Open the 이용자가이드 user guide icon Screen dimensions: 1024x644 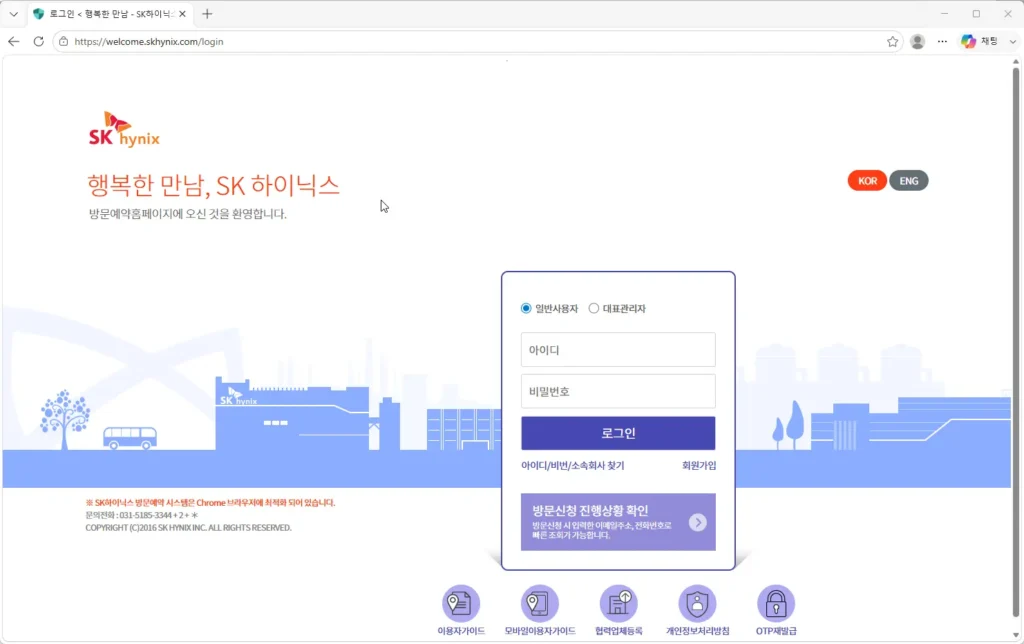click(461, 604)
